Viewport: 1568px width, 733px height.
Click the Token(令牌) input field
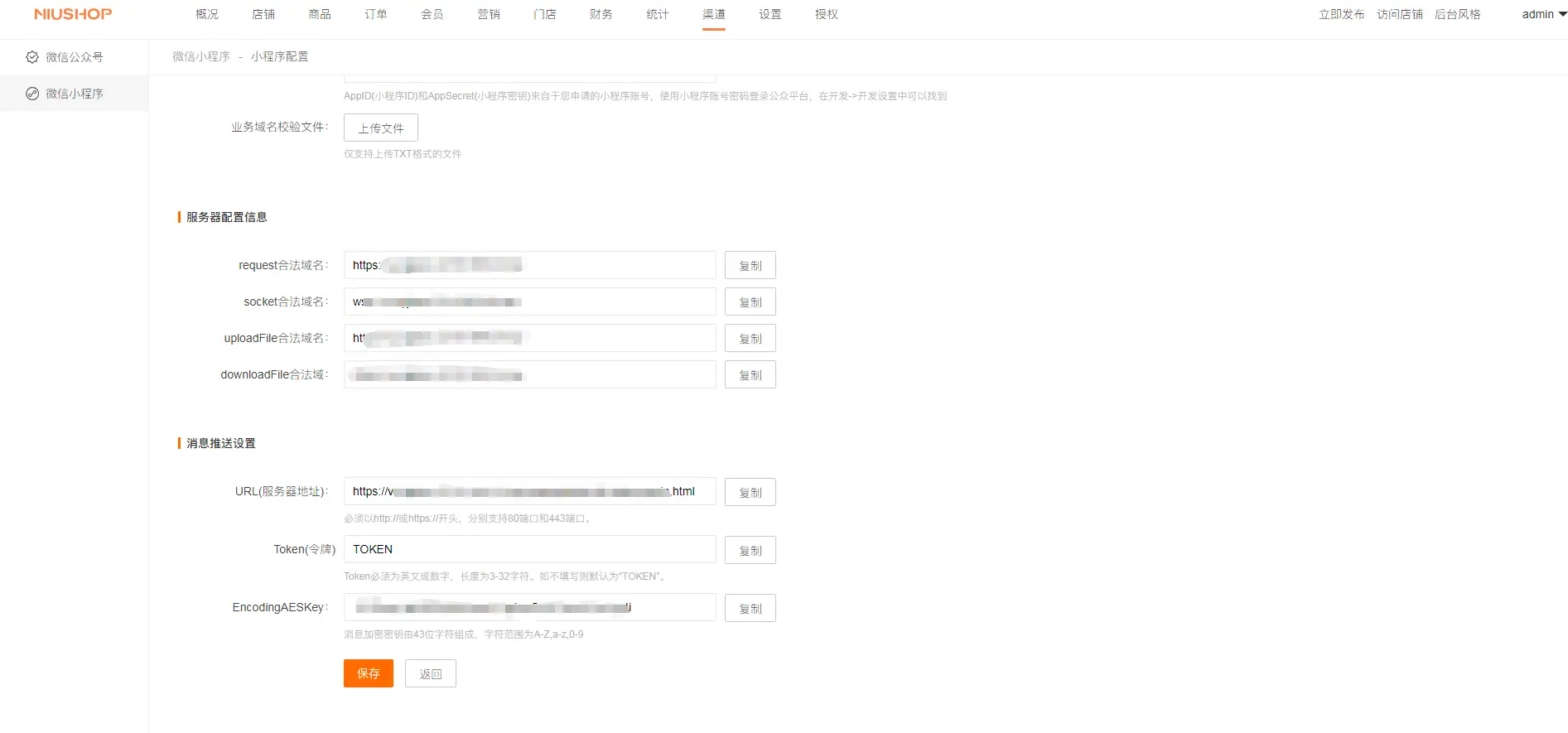point(529,549)
